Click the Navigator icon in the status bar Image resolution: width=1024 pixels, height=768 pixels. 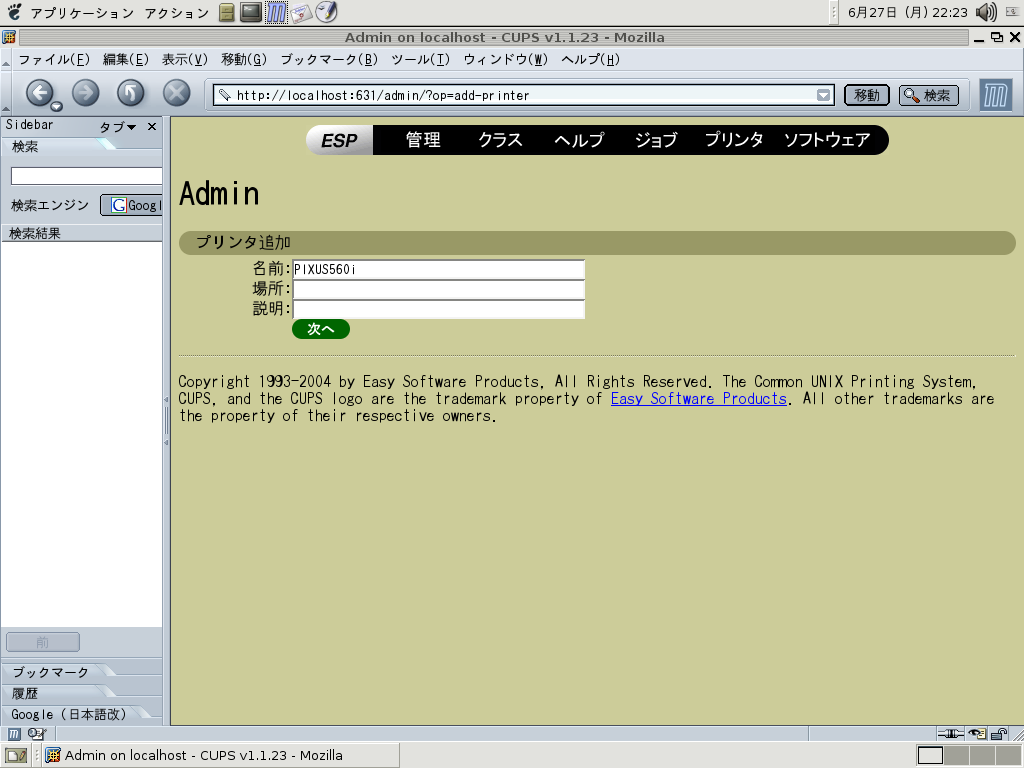[14, 734]
